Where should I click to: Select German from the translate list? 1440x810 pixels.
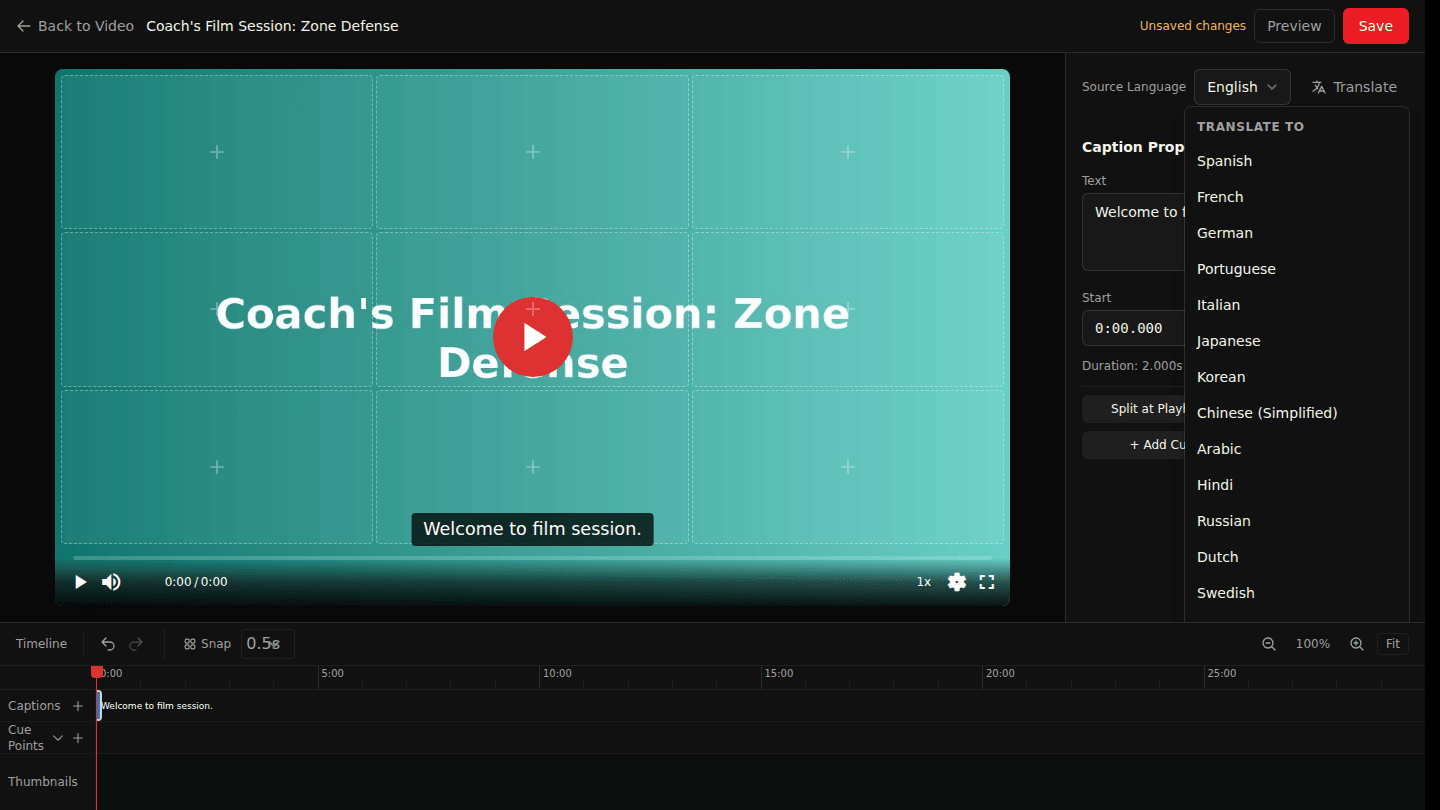point(1297,233)
